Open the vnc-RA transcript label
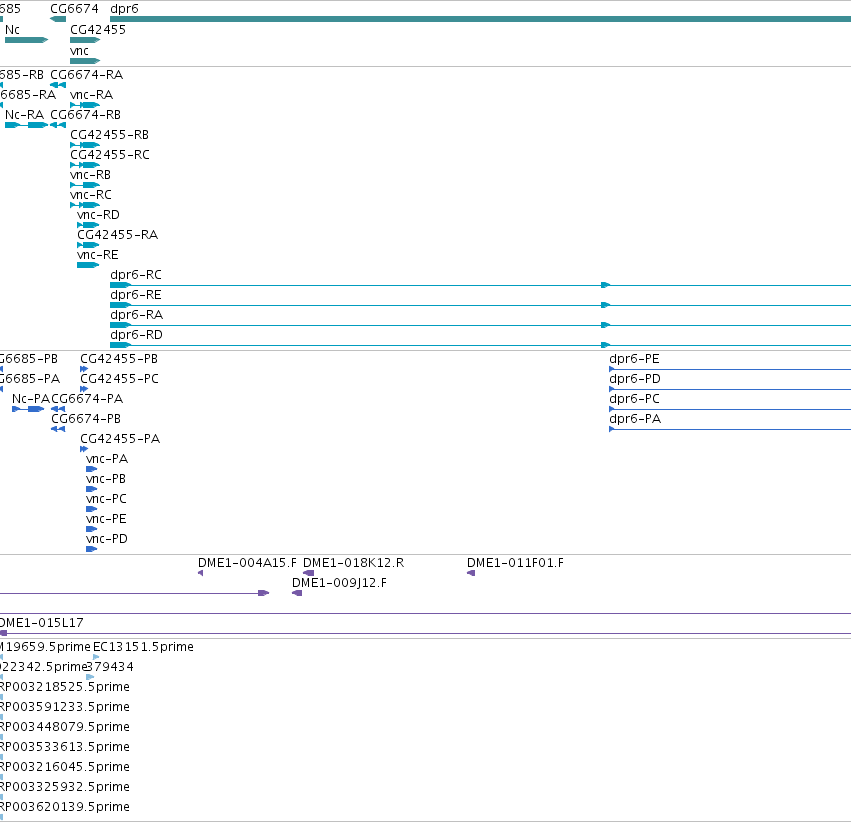Screen dimensions: 851x822 [91, 95]
